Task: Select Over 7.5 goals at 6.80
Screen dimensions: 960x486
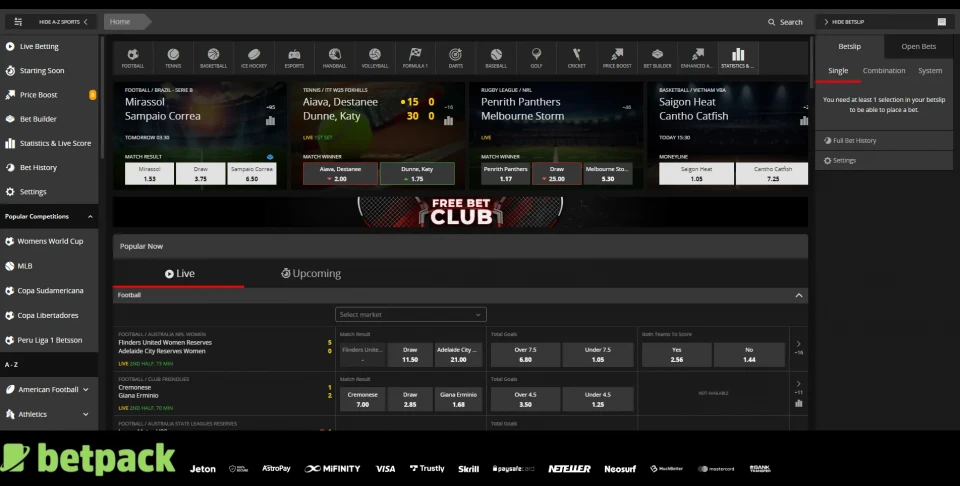Action: tap(525, 355)
